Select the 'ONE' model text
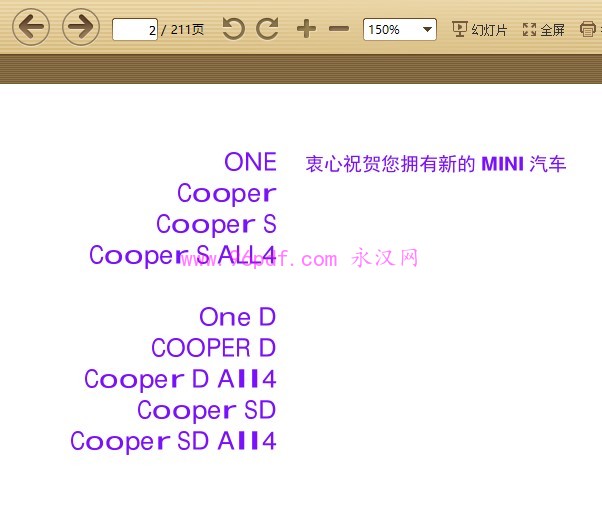Screen dimensions: 602x511 pos(250,162)
